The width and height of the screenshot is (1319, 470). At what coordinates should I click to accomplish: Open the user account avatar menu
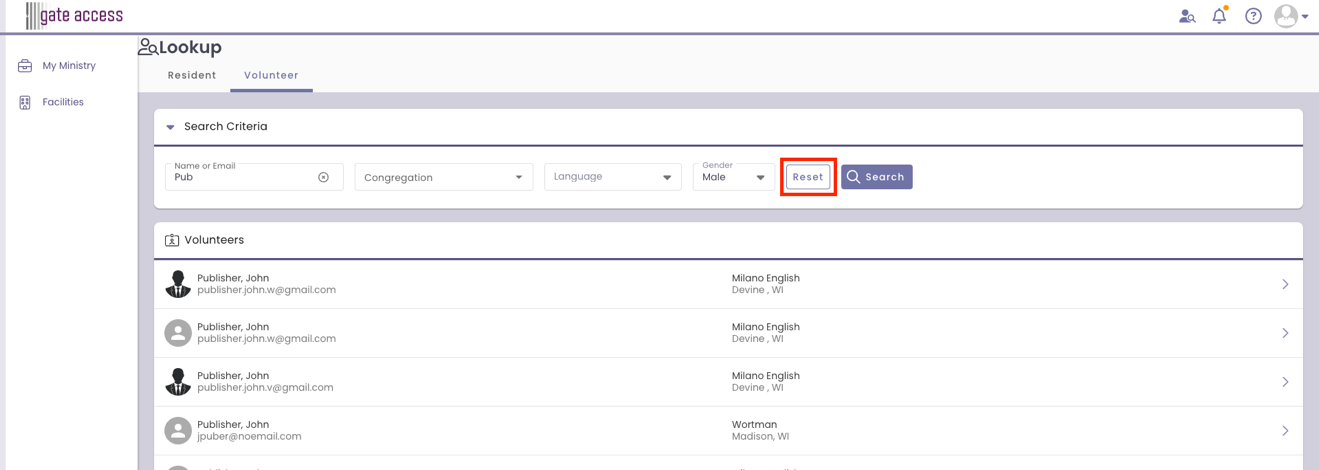[1291, 16]
